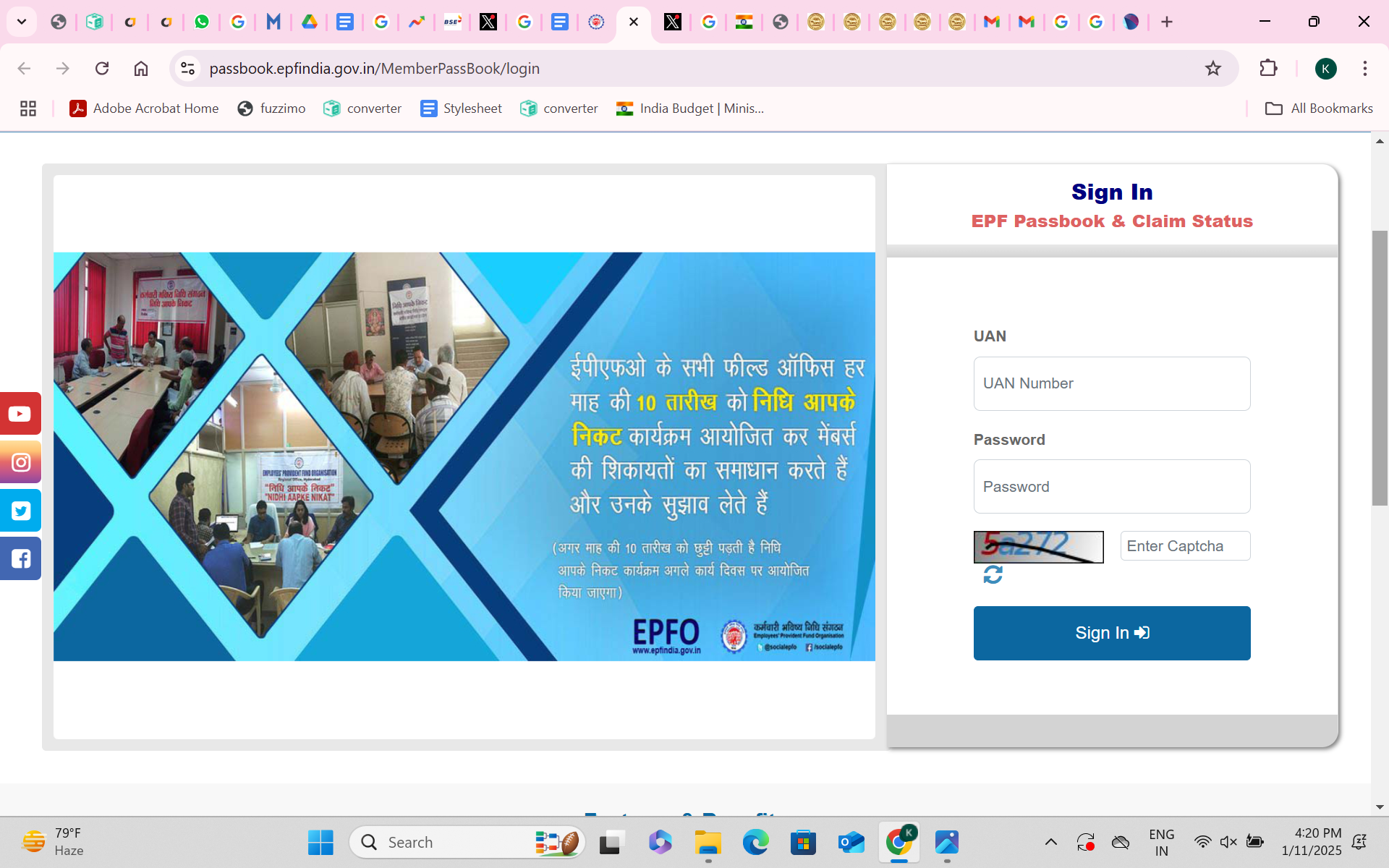Open the Chrome three-dot menu
The height and width of the screenshot is (868, 1389).
tap(1365, 68)
